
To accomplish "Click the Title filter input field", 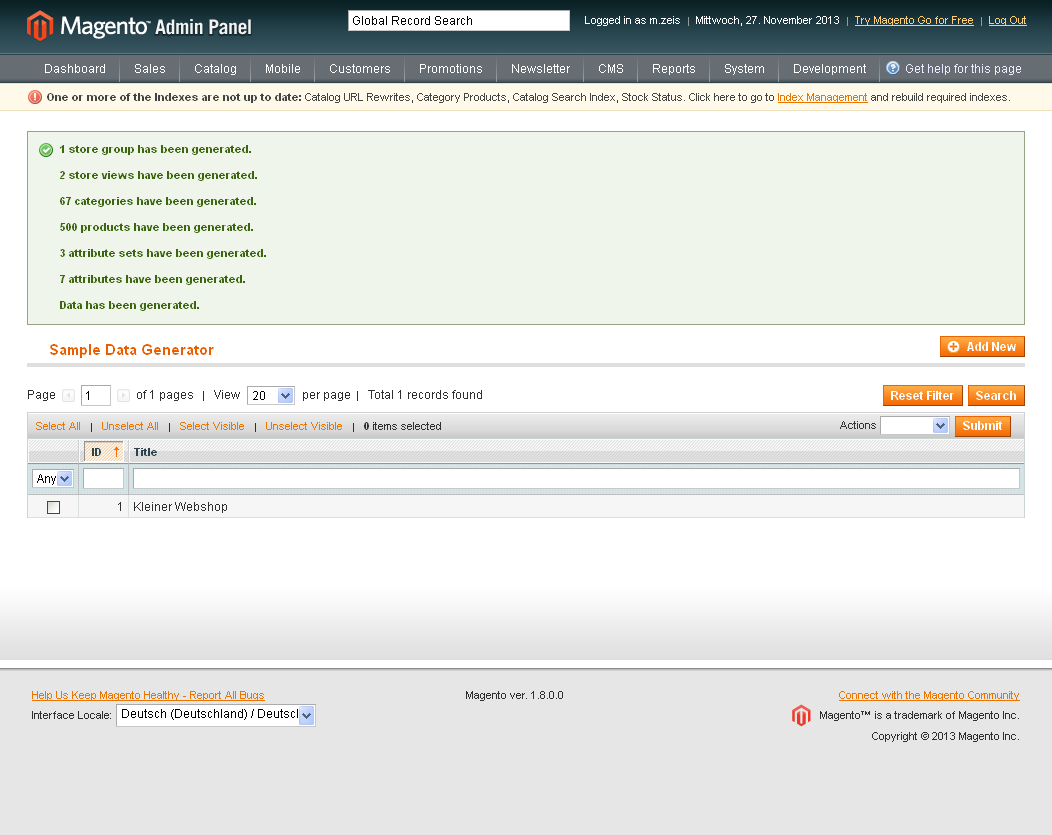I will point(576,478).
